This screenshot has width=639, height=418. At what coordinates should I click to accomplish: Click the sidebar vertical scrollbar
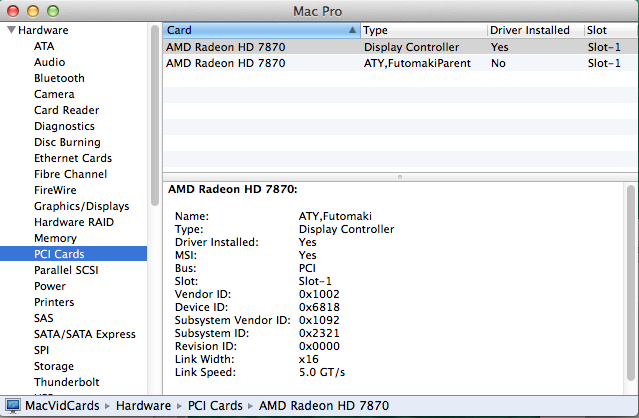click(154, 115)
